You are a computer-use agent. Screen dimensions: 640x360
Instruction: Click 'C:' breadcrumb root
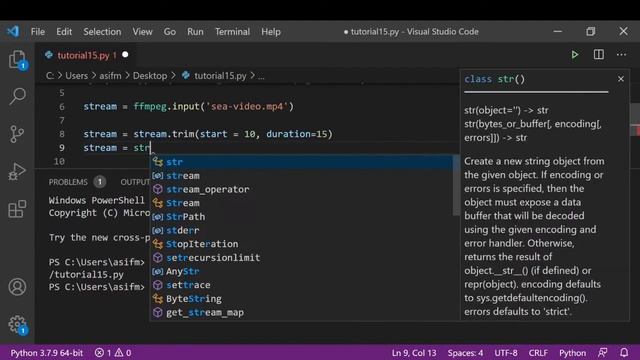49,76
